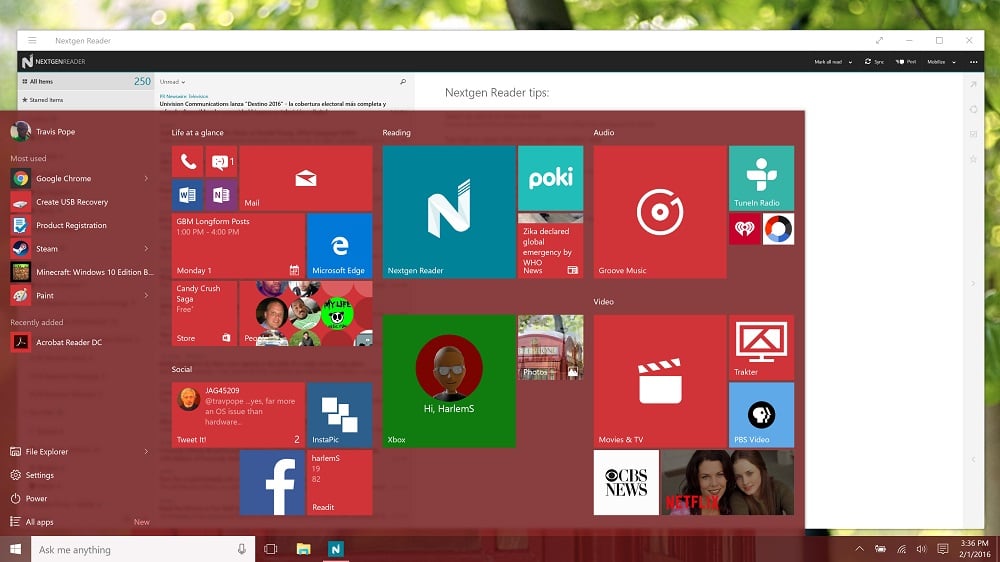The image size is (1000, 562).
Task: Launch the Word tile
Action: [188, 195]
